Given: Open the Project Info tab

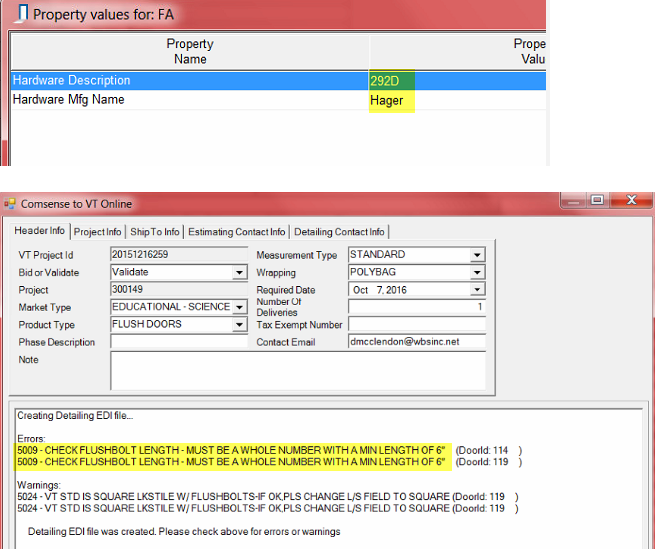Looking at the screenshot, I should (x=98, y=232).
